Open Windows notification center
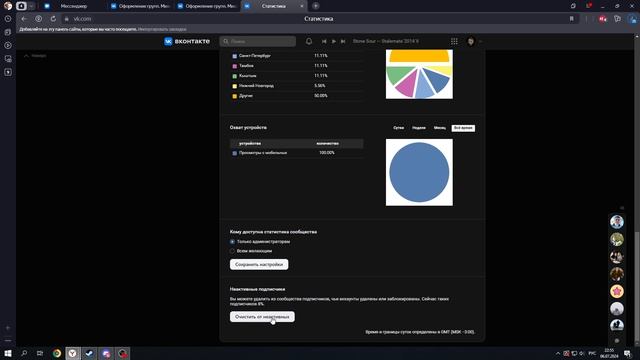The width and height of the screenshot is (640, 360). click(x=628, y=353)
